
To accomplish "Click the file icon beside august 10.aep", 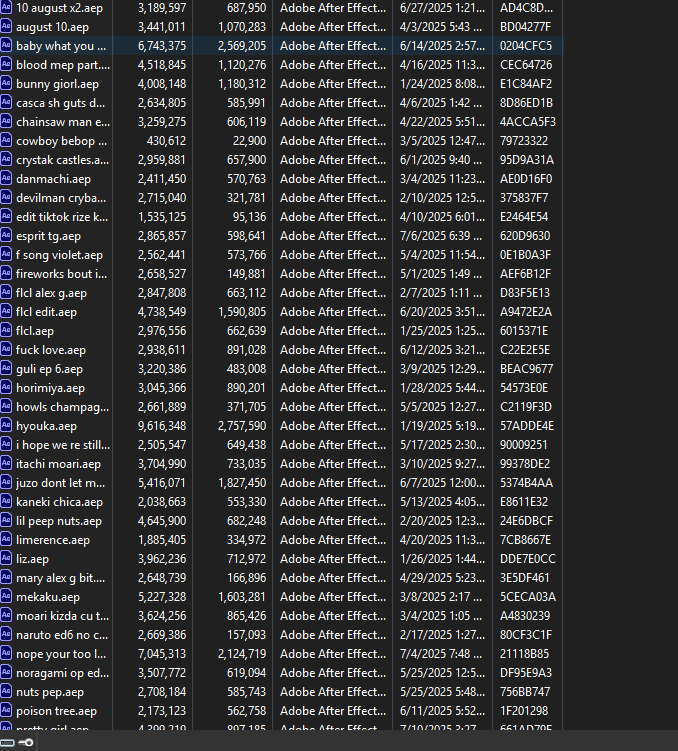I will tap(6, 26).
